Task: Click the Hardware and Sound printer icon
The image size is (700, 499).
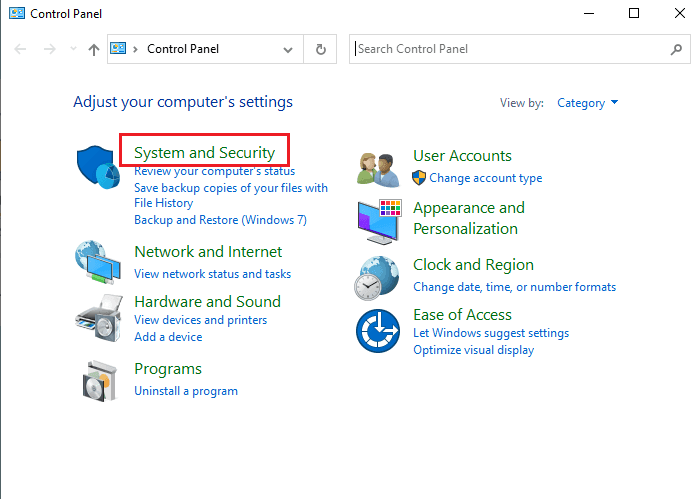Action: pos(99,318)
